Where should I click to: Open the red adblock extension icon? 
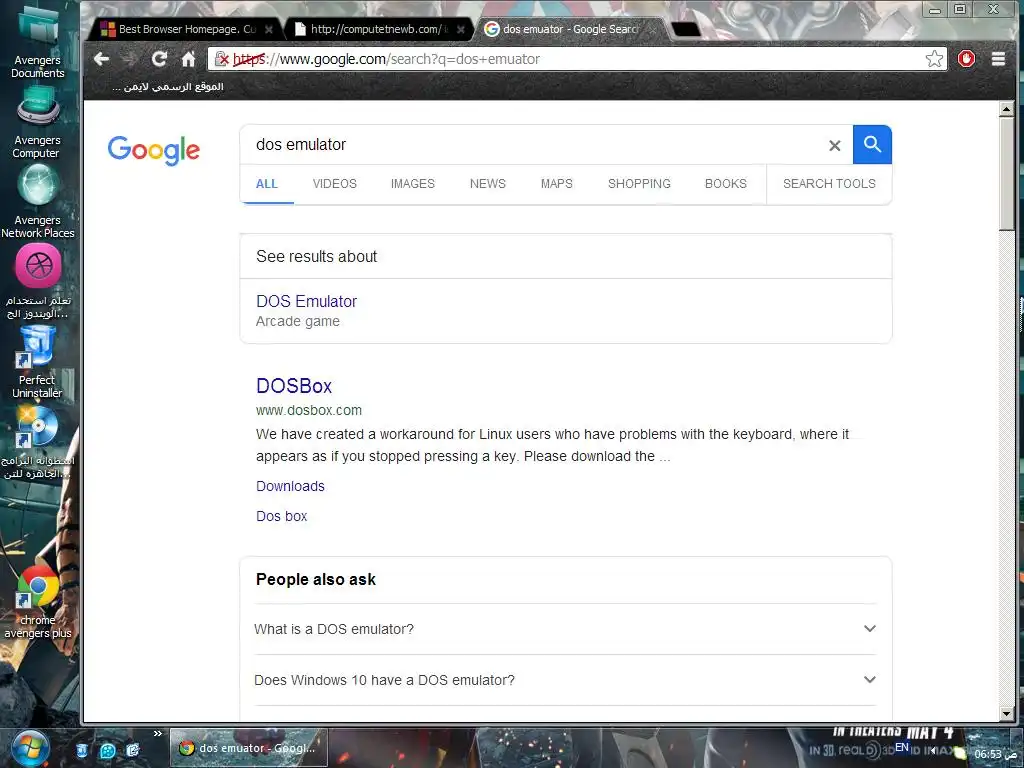click(967, 59)
